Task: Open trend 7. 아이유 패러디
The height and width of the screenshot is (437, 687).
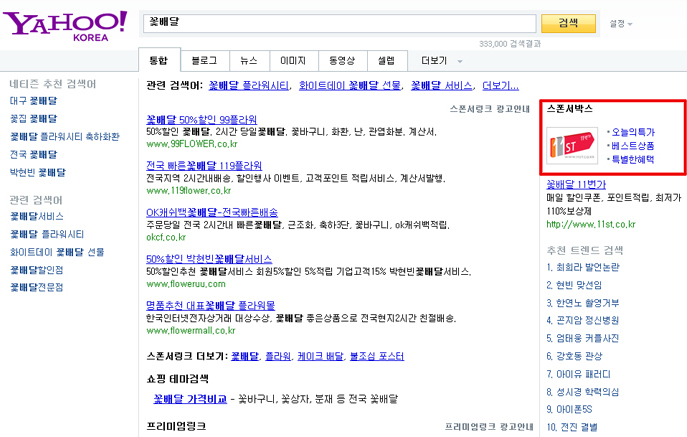Action: pyautogui.click(x=578, y=374)
